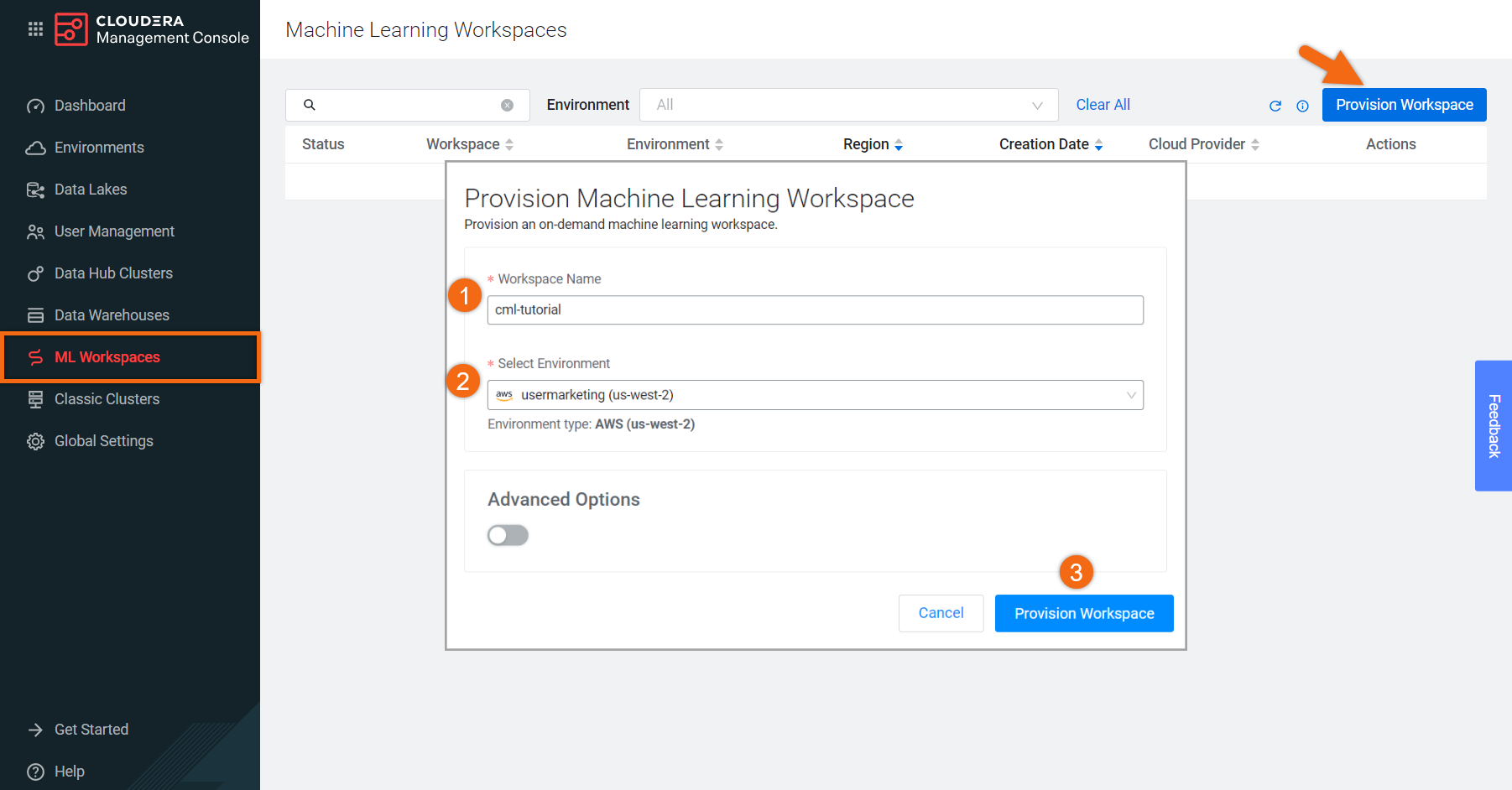The image size is (1512, 790).
Task: Click the Clear All link
Action: pyautogui.click(x=1103, y=104)
